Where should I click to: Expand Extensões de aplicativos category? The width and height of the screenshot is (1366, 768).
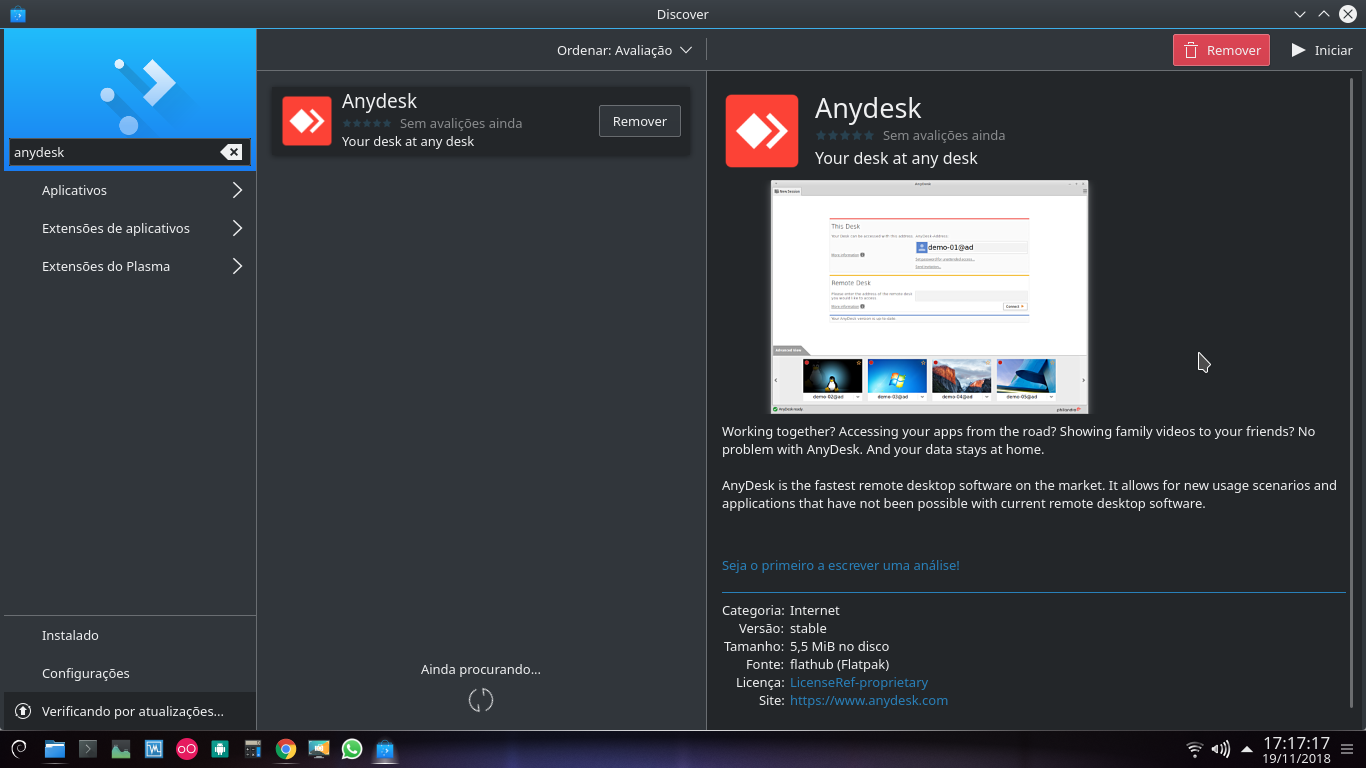130,228
